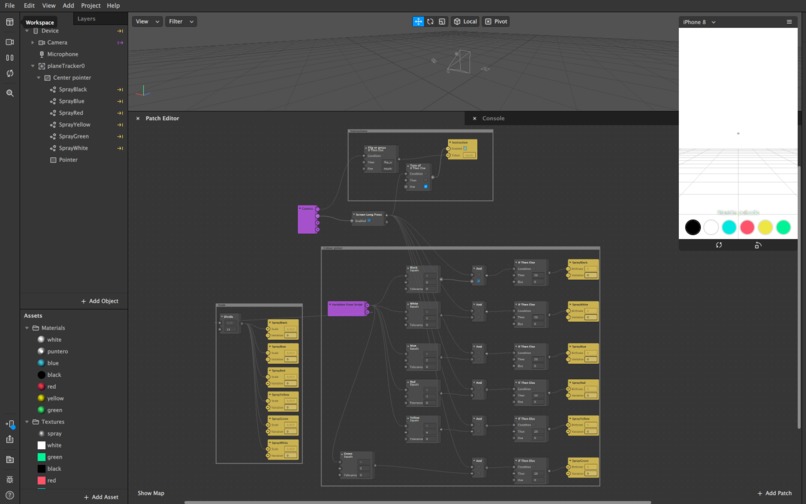Click the pause icon in left sidebar
806x504 pixels.
pyautogui.click(x=10, y=58)
